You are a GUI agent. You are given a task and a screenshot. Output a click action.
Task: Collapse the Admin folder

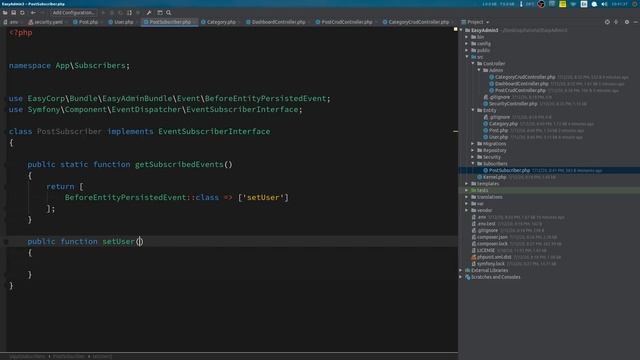[x=480, y=70]
